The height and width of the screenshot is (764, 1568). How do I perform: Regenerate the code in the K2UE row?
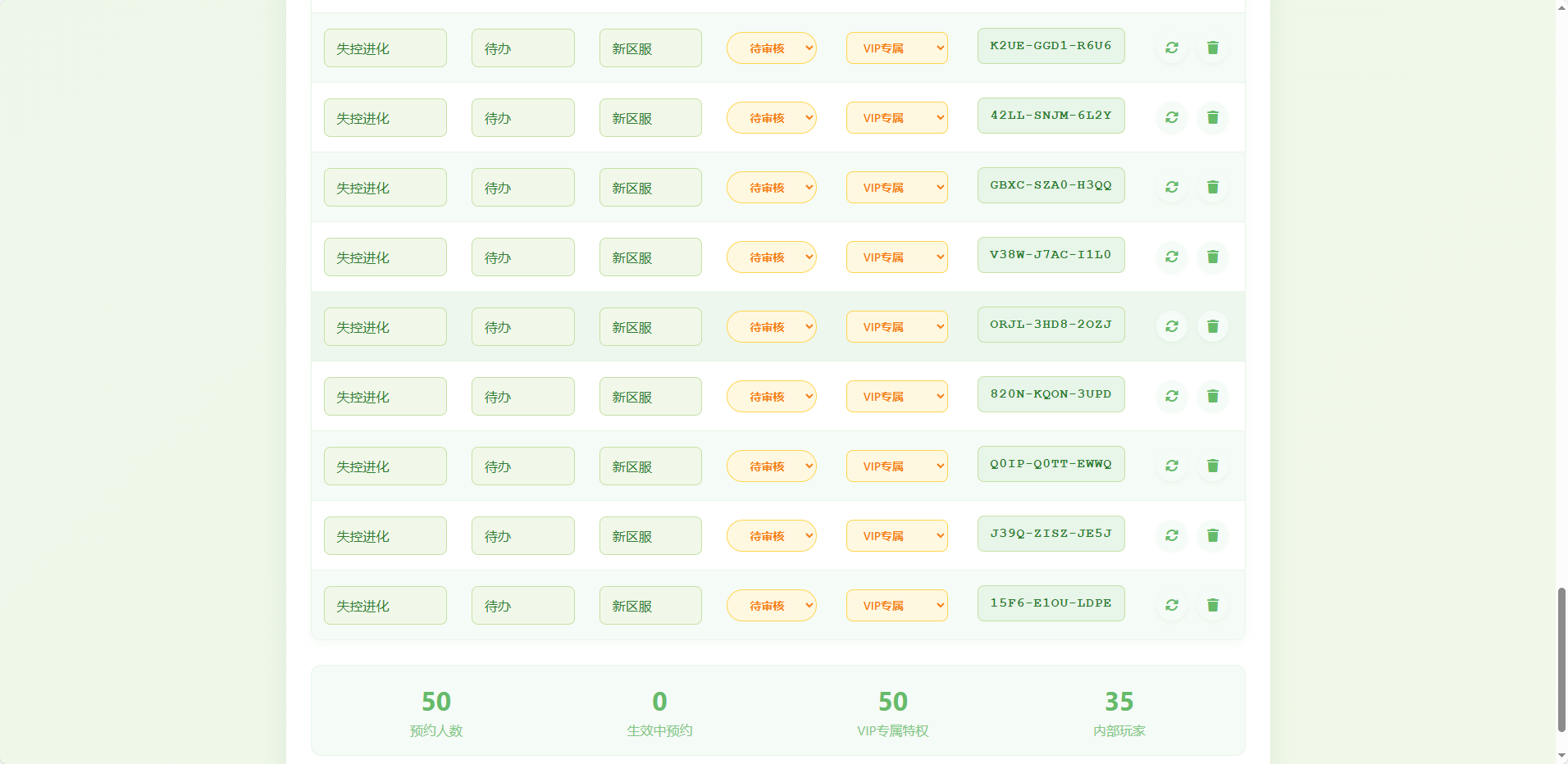pos(1172,48)
